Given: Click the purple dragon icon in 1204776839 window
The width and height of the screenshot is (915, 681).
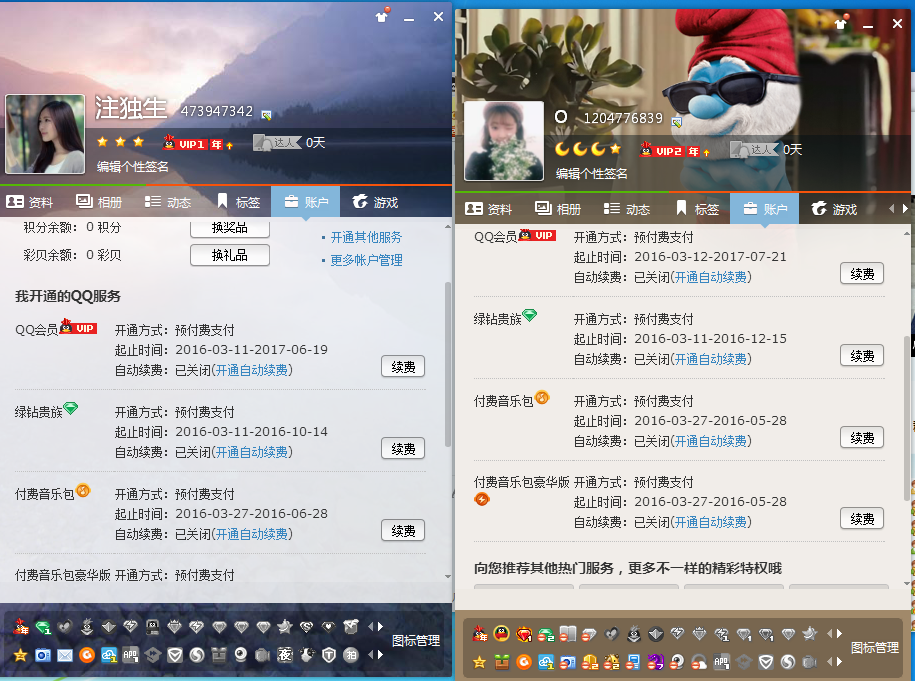Looking at the screenshot, I should [x=655, y=662].
